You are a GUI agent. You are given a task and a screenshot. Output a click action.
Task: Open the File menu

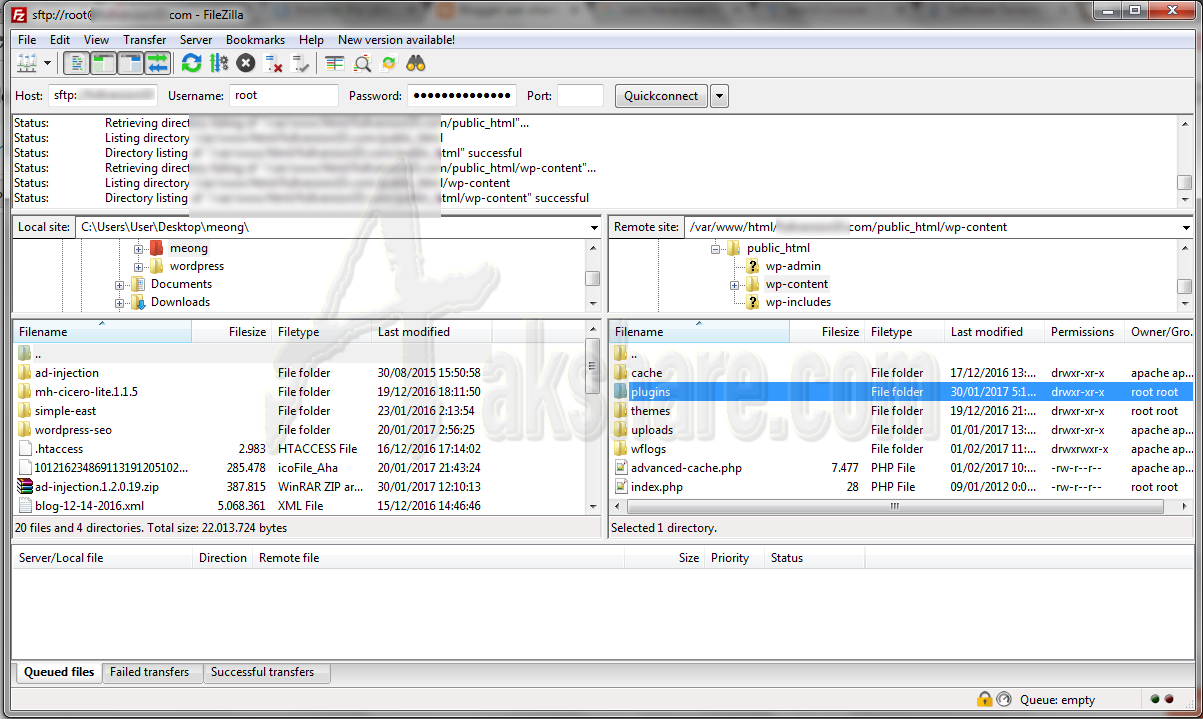coord(27,40)
